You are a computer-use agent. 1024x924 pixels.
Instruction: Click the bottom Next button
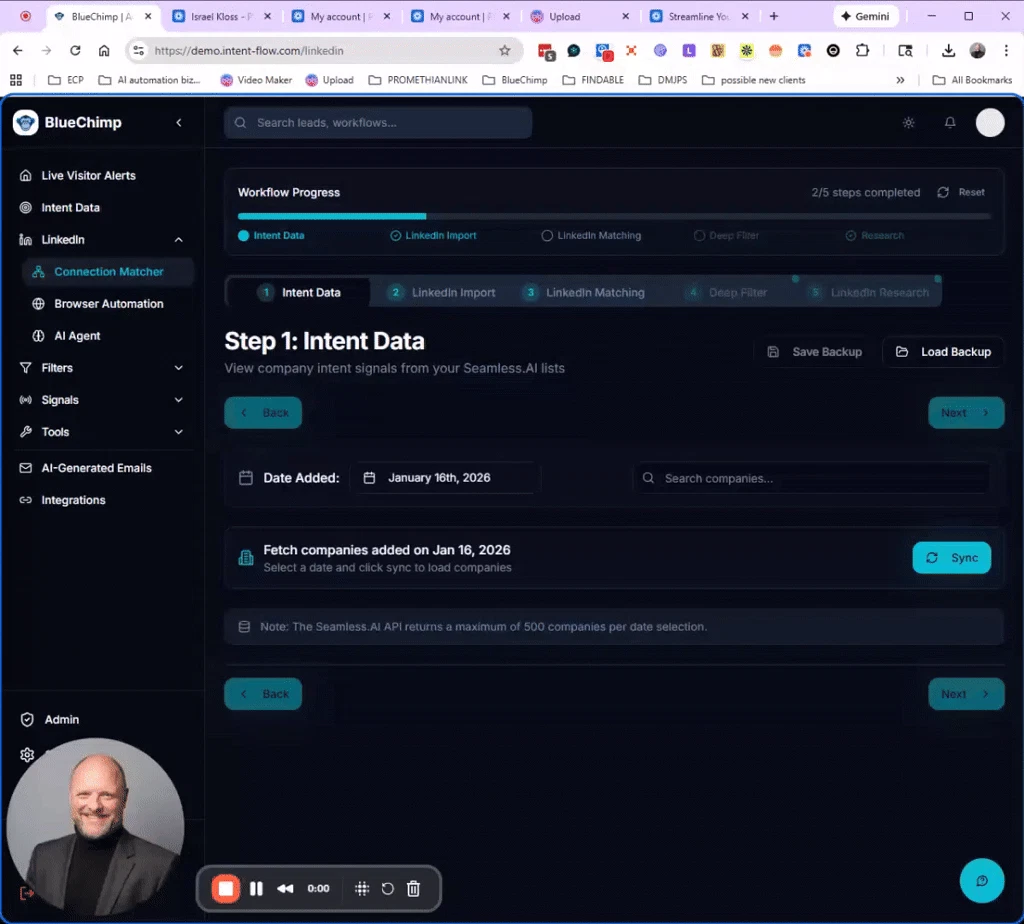tap(966, 694)
